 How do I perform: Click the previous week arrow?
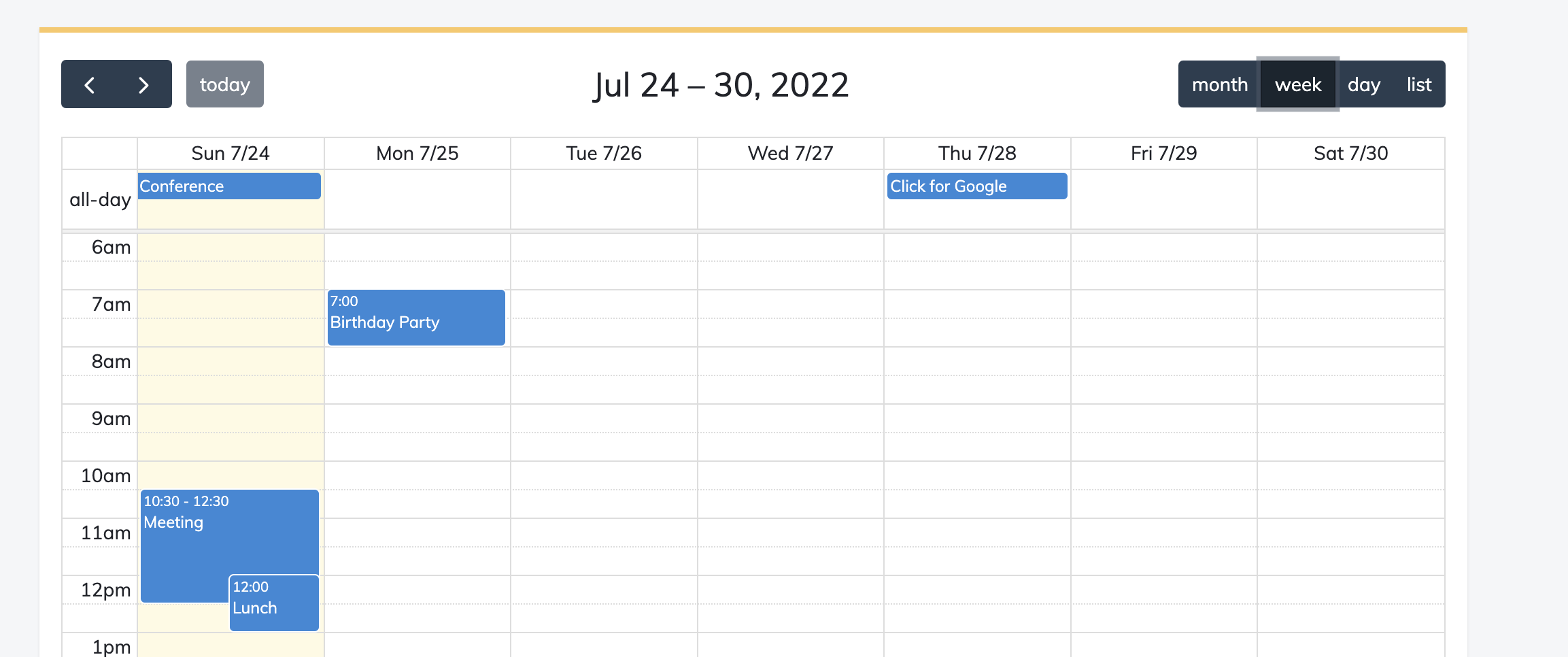pos(91,84)
